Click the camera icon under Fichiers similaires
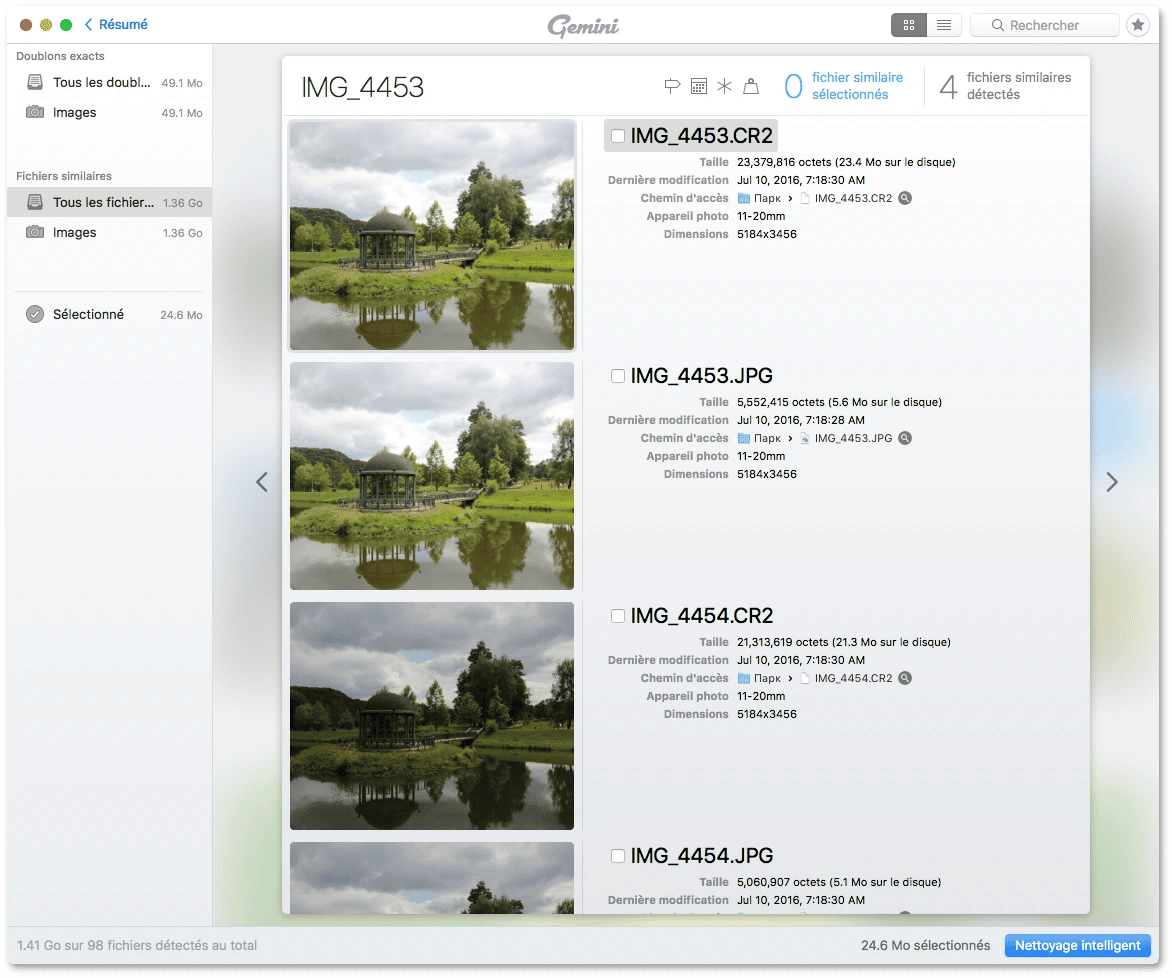Viewport: 1172px width, 978px height. [34, 233]
